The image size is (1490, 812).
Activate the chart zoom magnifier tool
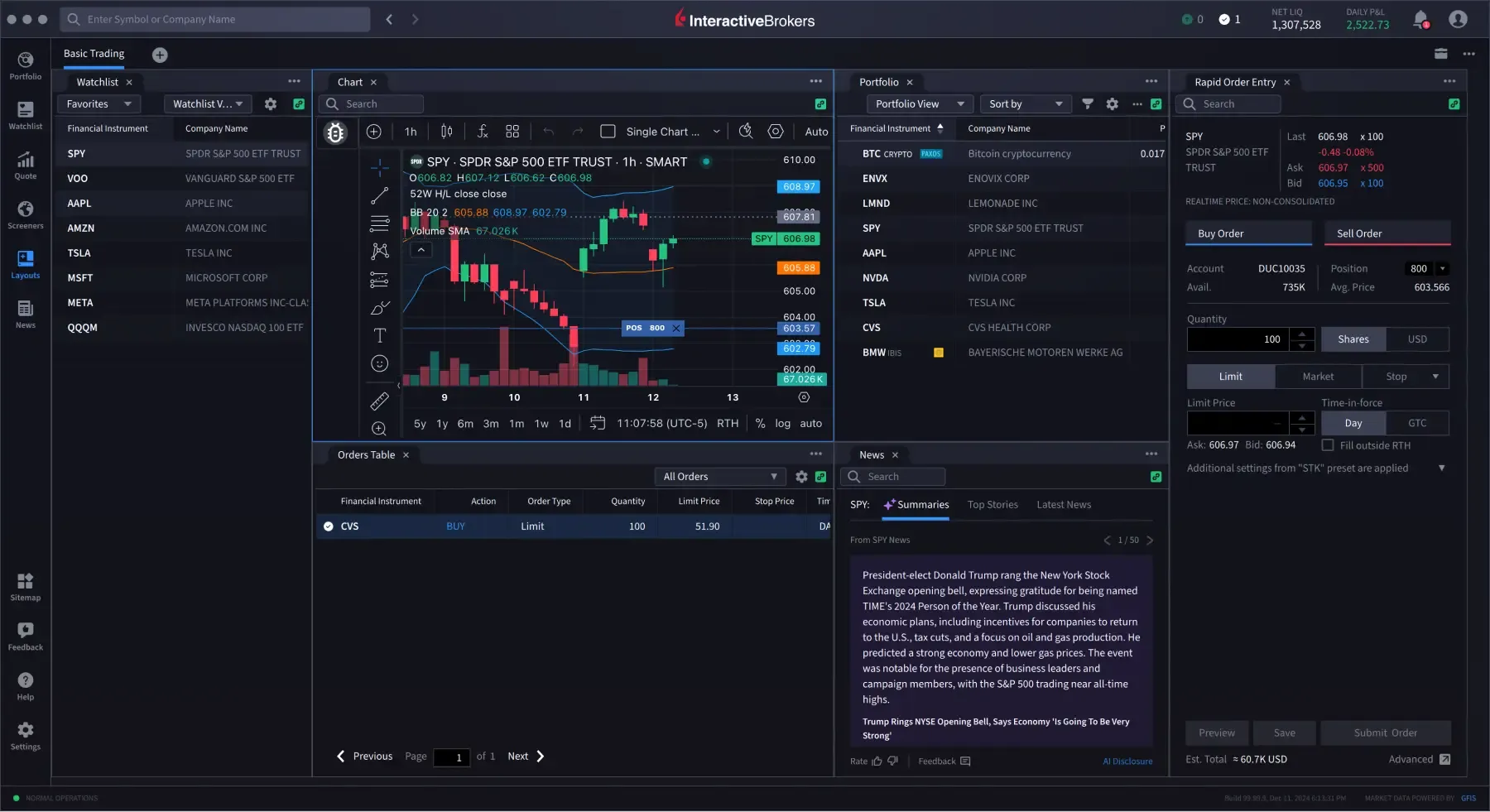pos(379,428)
